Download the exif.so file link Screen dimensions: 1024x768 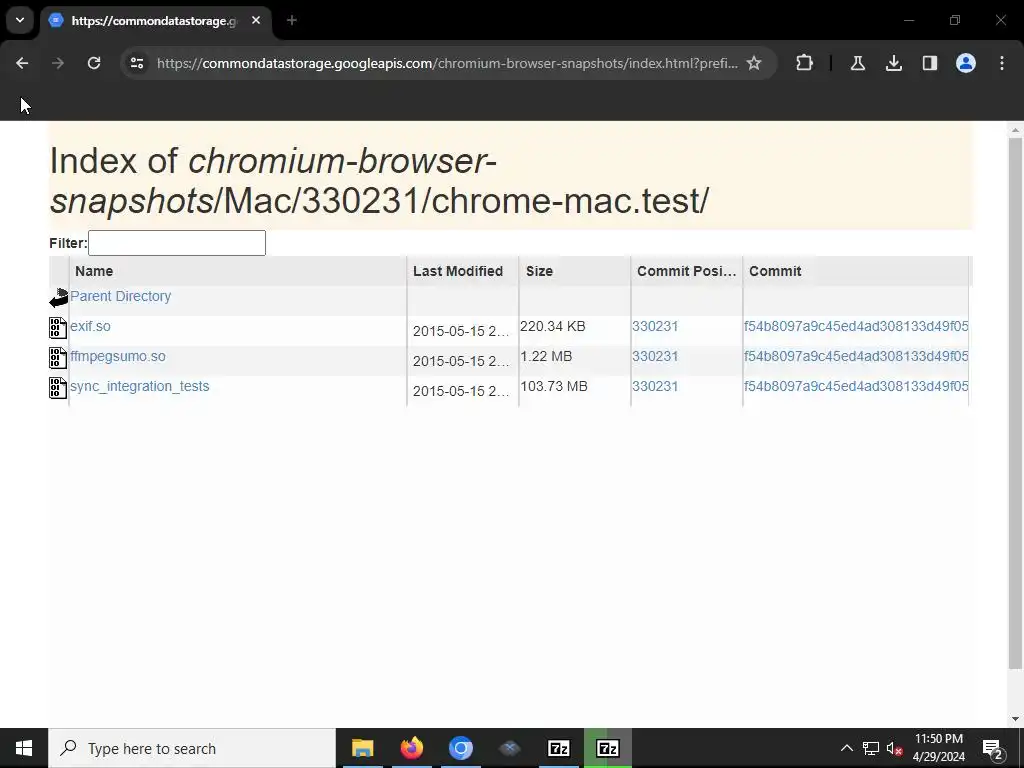[x=90, y=326]
